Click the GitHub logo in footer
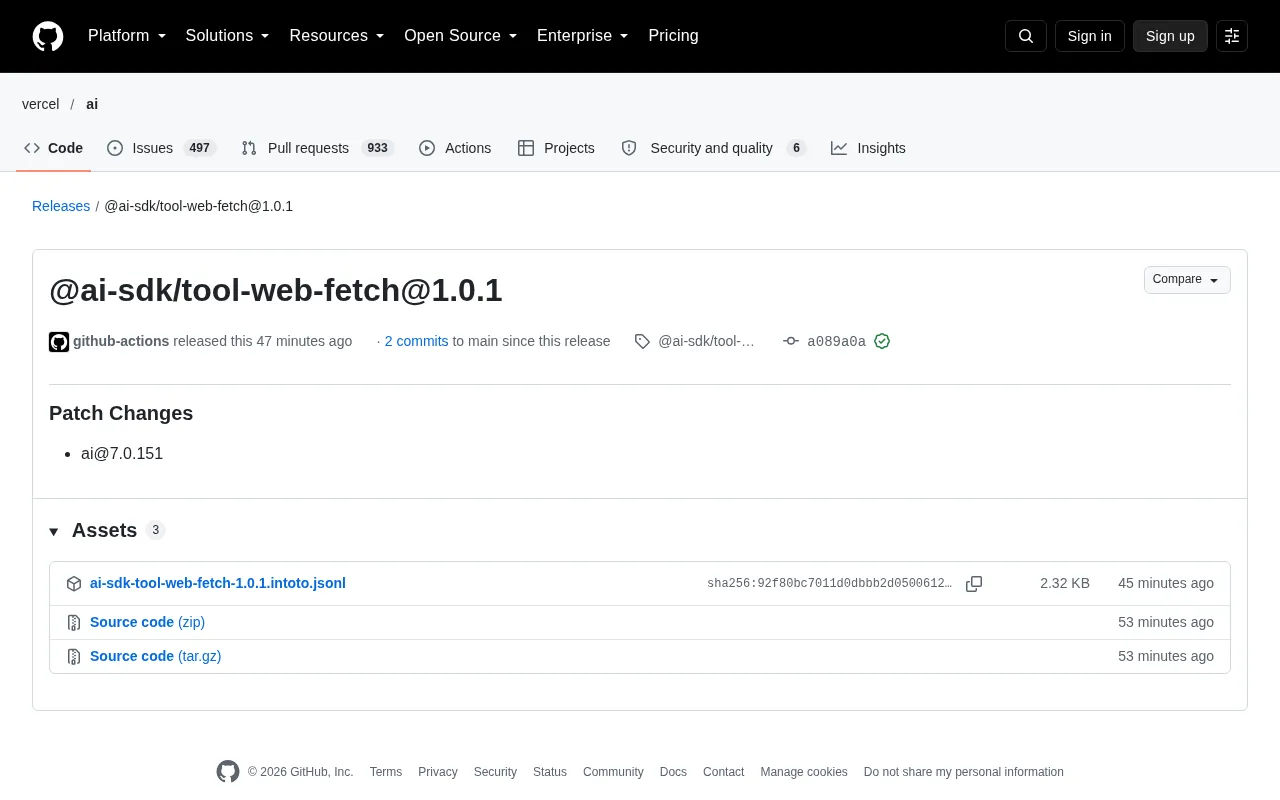The width and height of the screenshot is (1280, 800). coord(228,772)
